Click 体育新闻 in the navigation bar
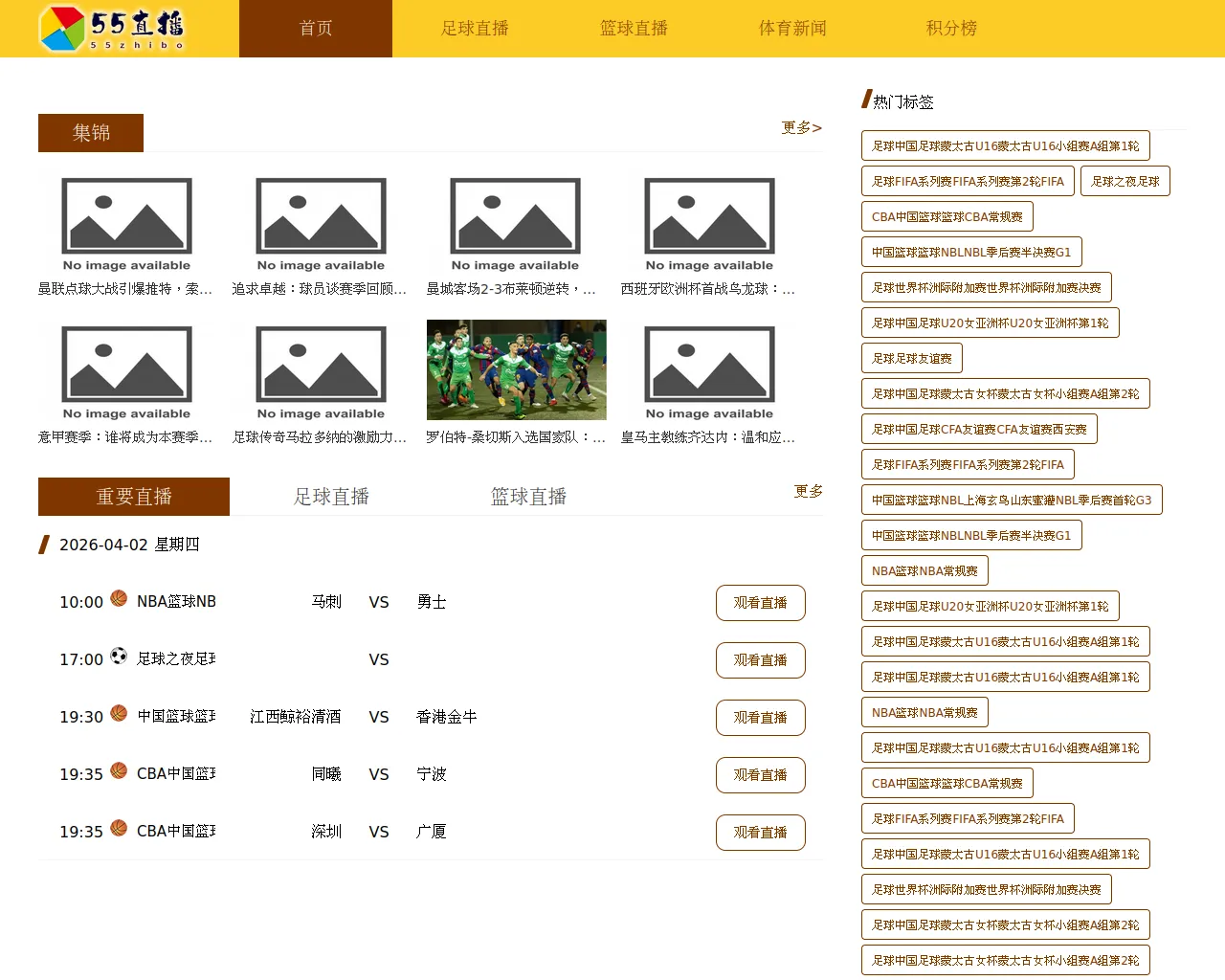Viewport: 1225px width, 980px height. tap(792, 29)
